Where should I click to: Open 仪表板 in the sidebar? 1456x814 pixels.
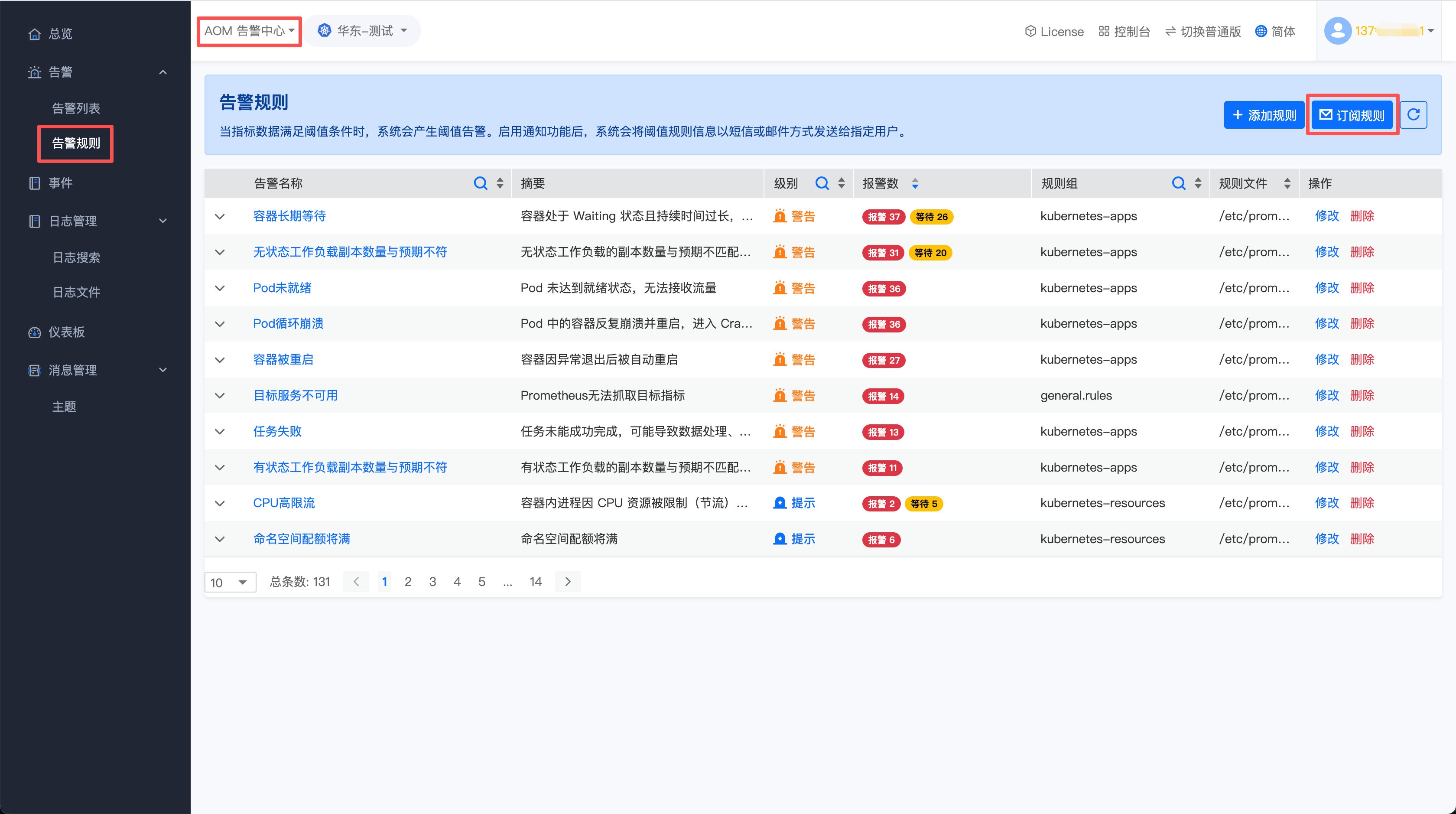point(66,332)
